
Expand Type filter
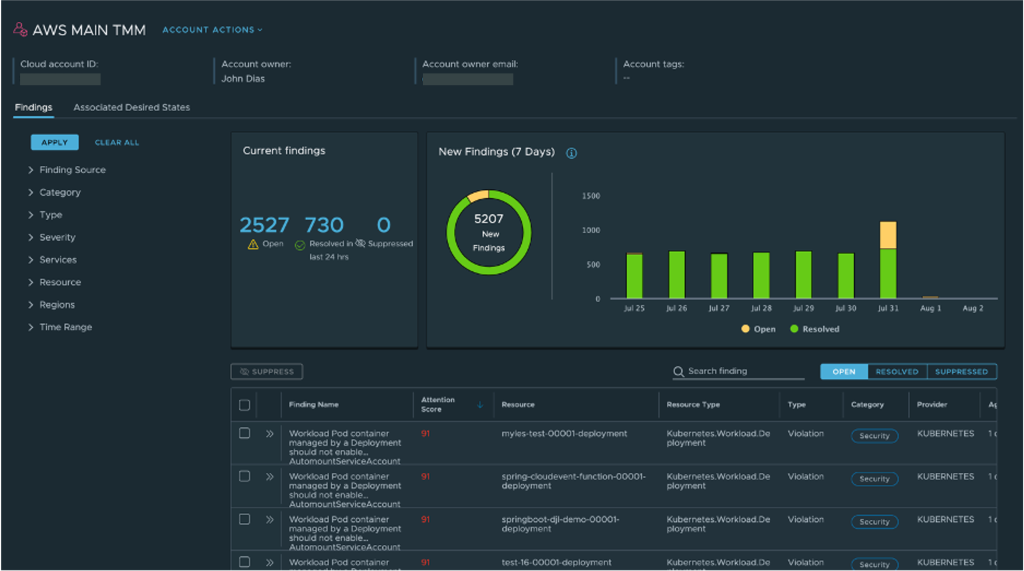click(x=45, y=215)
